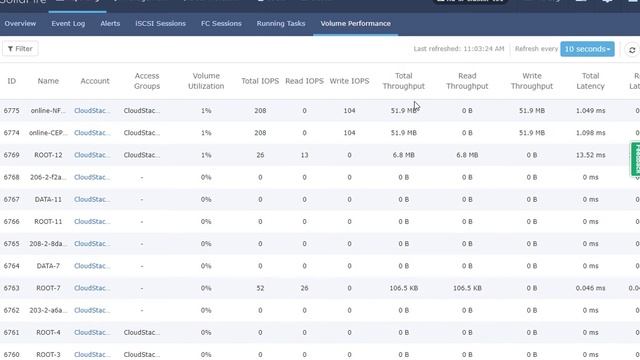Click volume ID 6769 cell
Screen dimensions: 640x360
click(x=11, y=155)
